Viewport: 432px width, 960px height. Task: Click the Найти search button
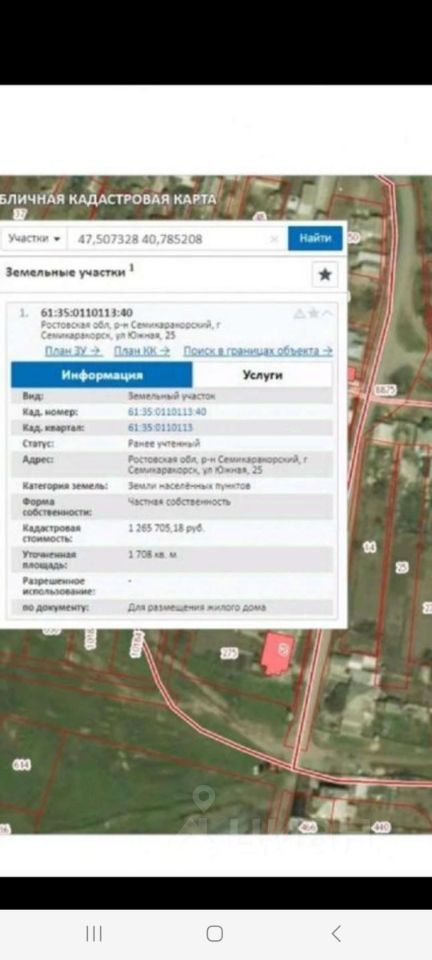(316, 238)
